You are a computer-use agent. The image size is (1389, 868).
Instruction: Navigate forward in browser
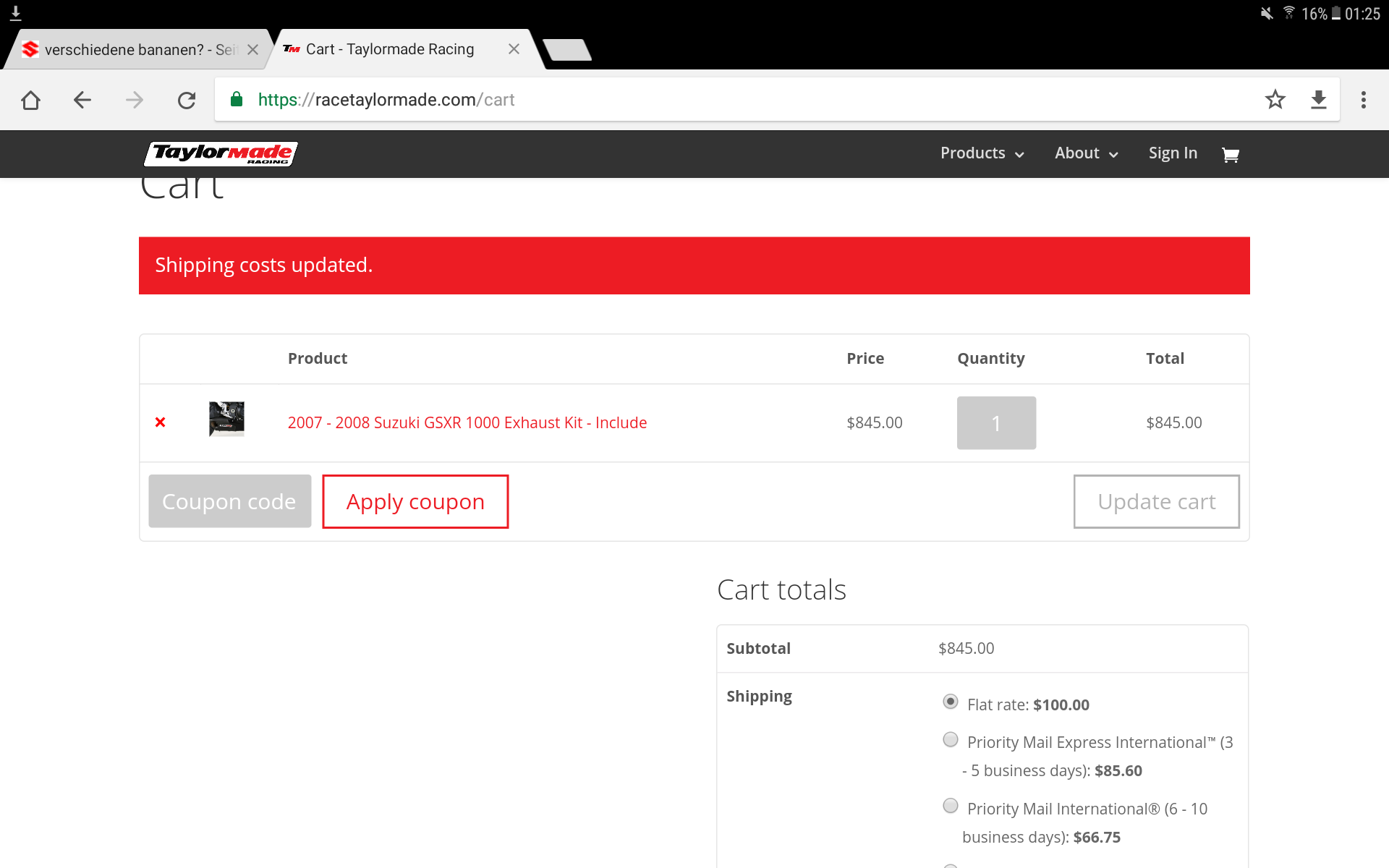pyautogui.click(x=135, y=100)
